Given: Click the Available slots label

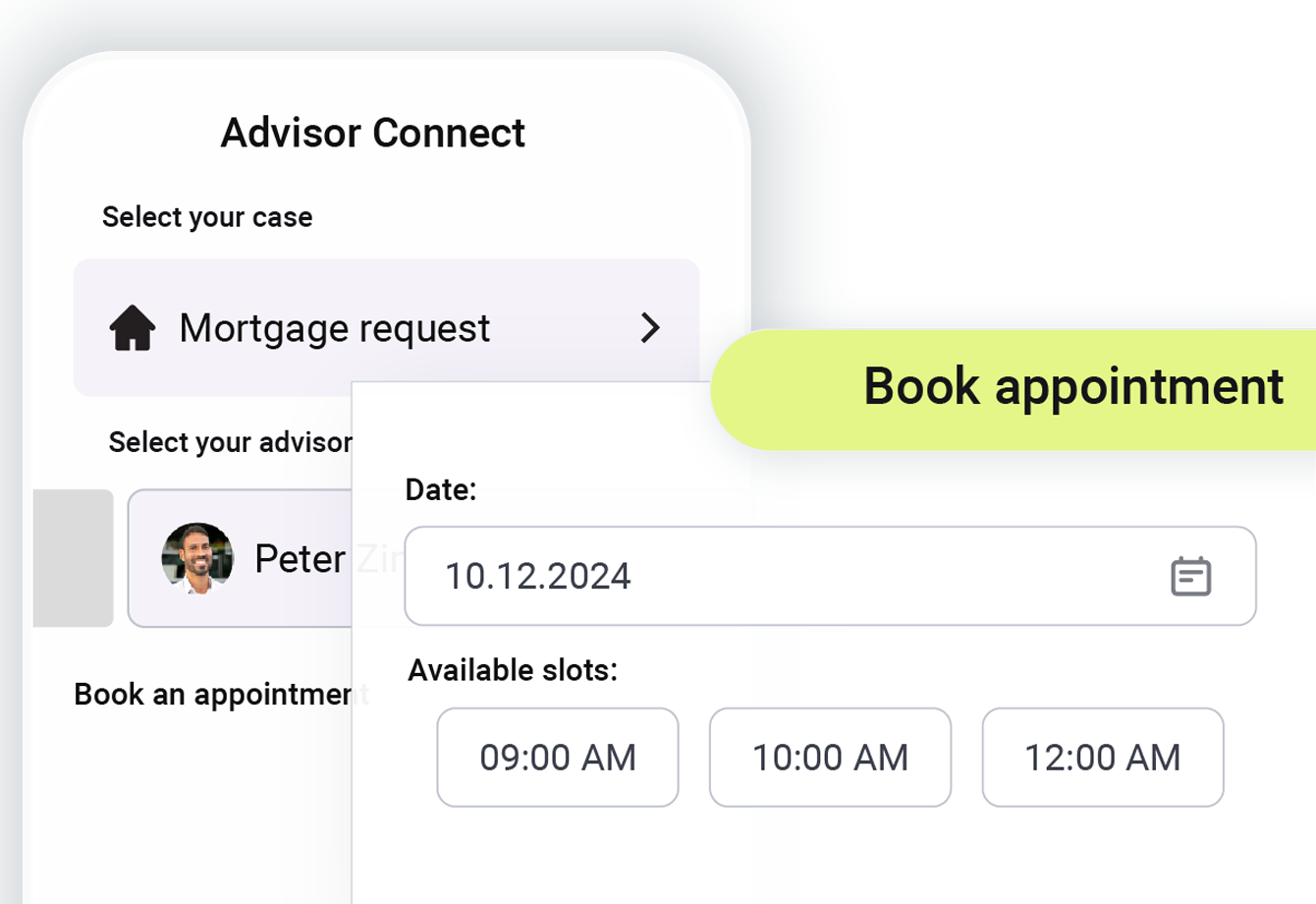Looking at the screenshot, I should click(513, 670).
